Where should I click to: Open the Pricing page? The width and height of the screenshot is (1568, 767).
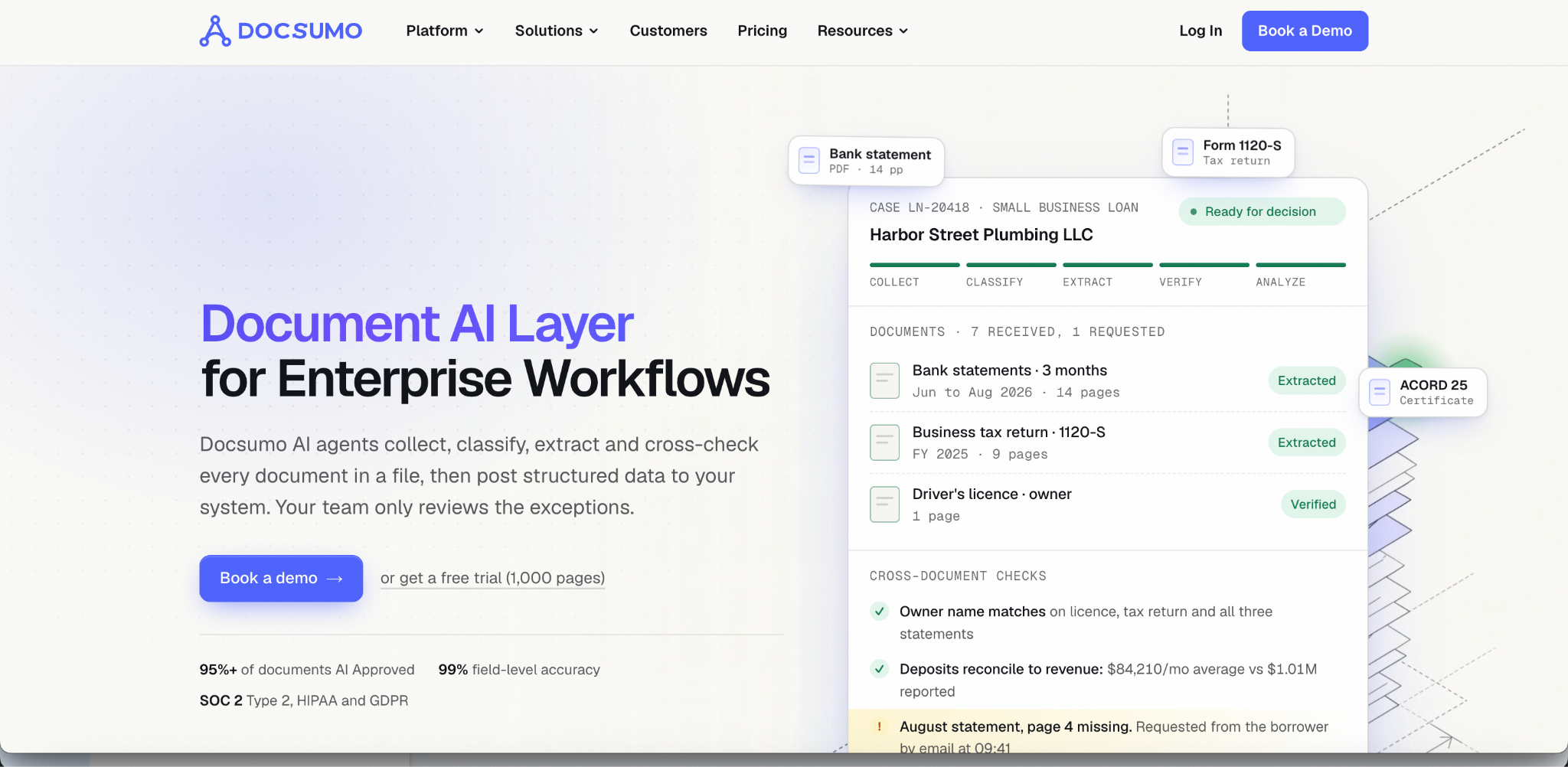(763, 31)
